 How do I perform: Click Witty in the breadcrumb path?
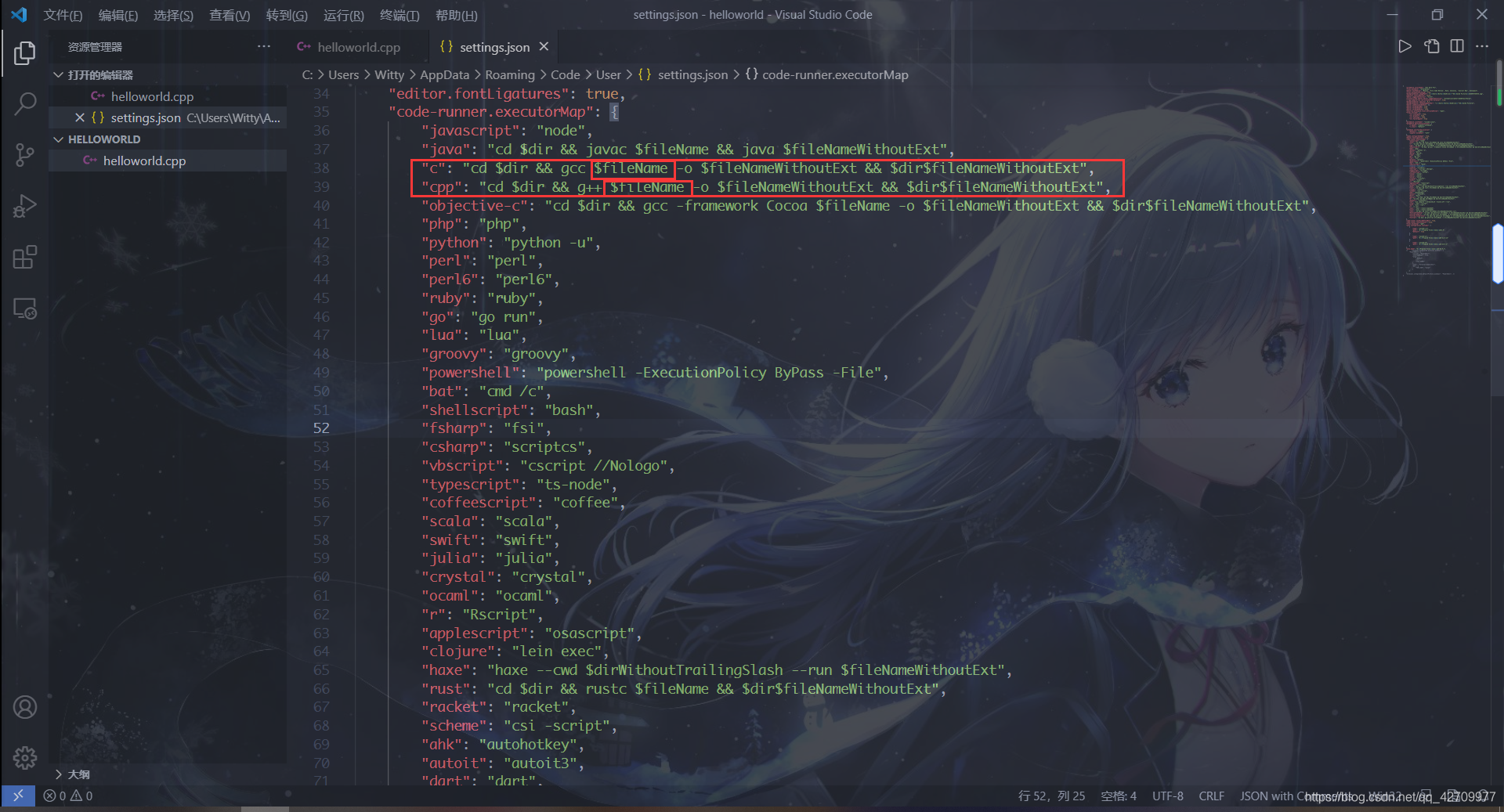point(389,75)
